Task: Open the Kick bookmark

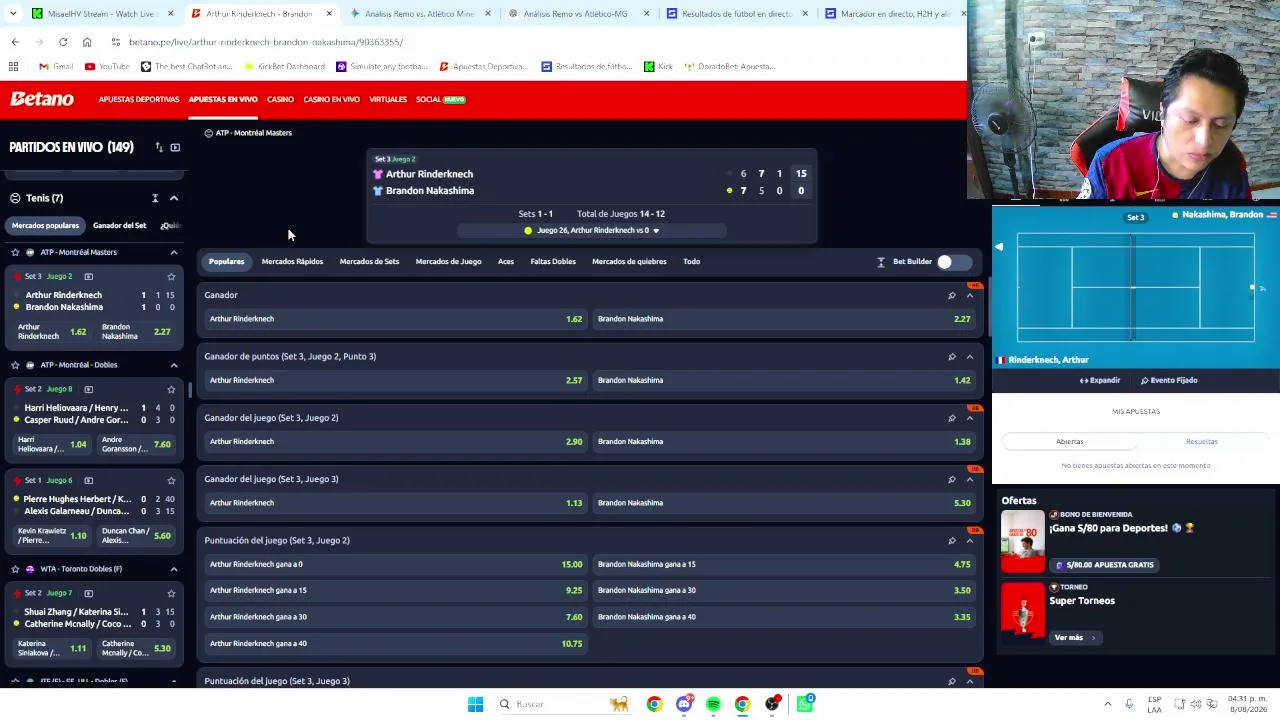Action: tap(658, 66)
